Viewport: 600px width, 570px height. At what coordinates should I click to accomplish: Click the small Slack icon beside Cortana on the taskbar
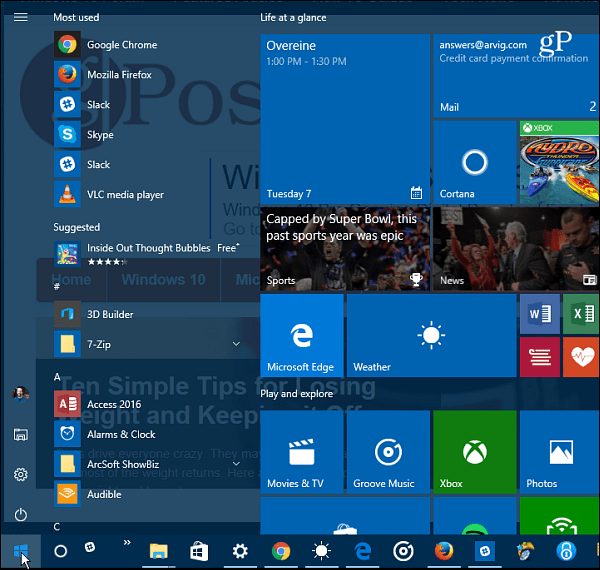90,547
